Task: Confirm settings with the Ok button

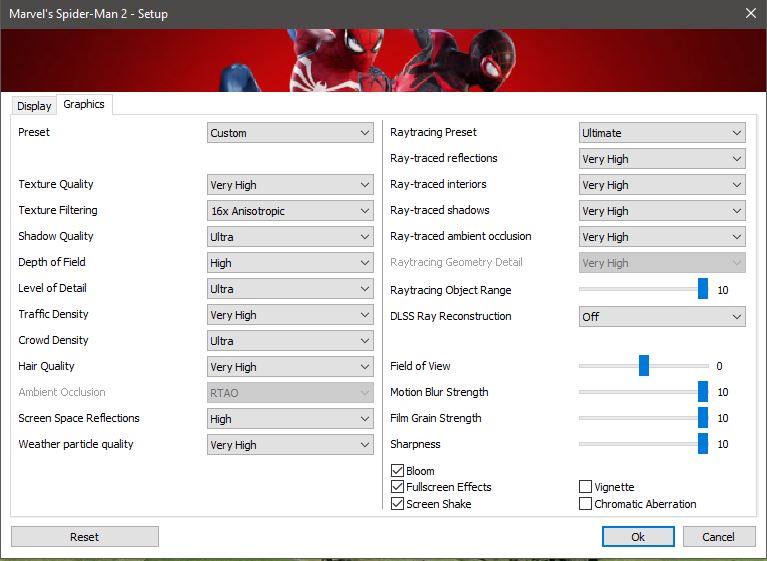Action: point(638,537)
